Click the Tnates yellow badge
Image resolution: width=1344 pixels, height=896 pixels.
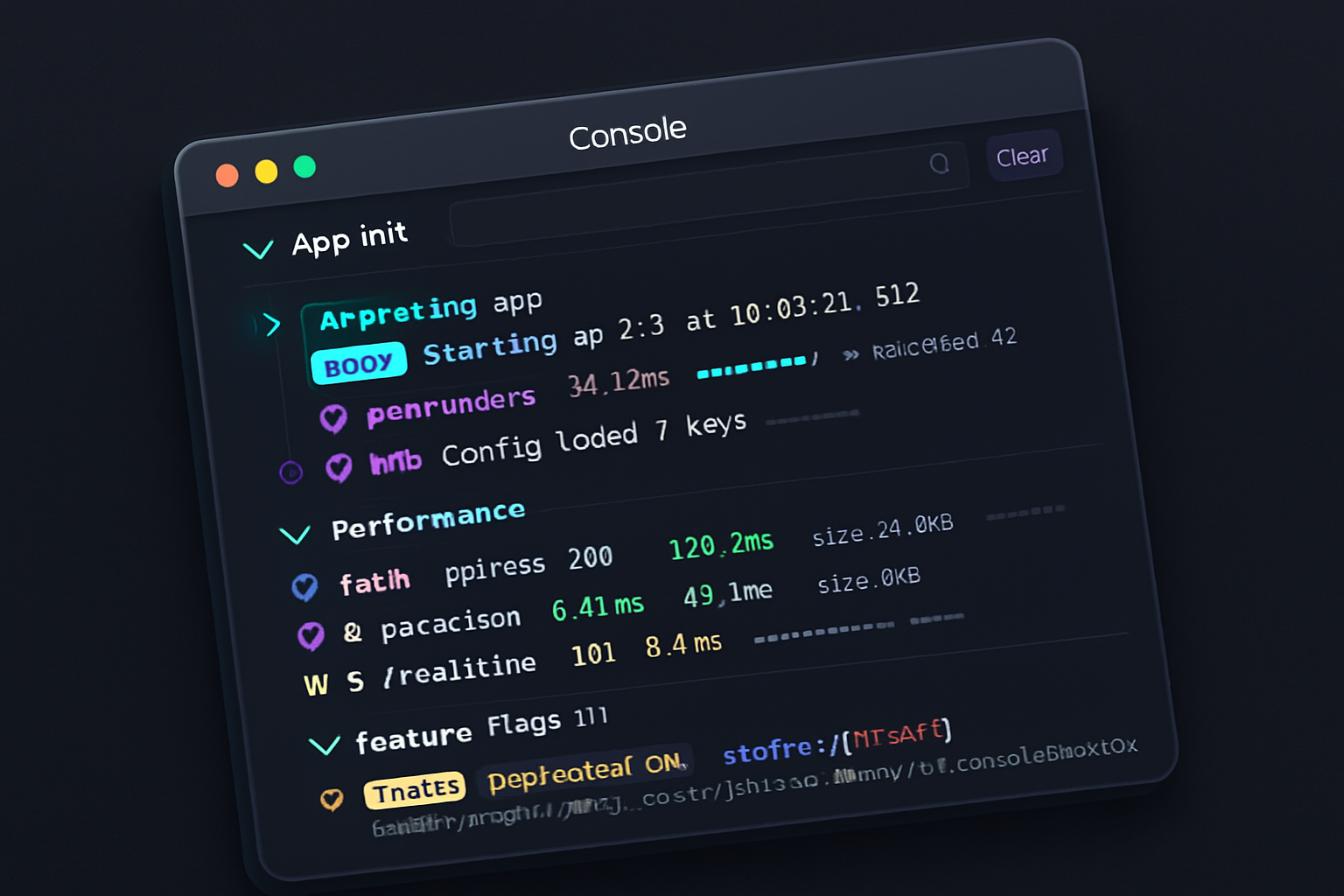[x=414, y=788]
